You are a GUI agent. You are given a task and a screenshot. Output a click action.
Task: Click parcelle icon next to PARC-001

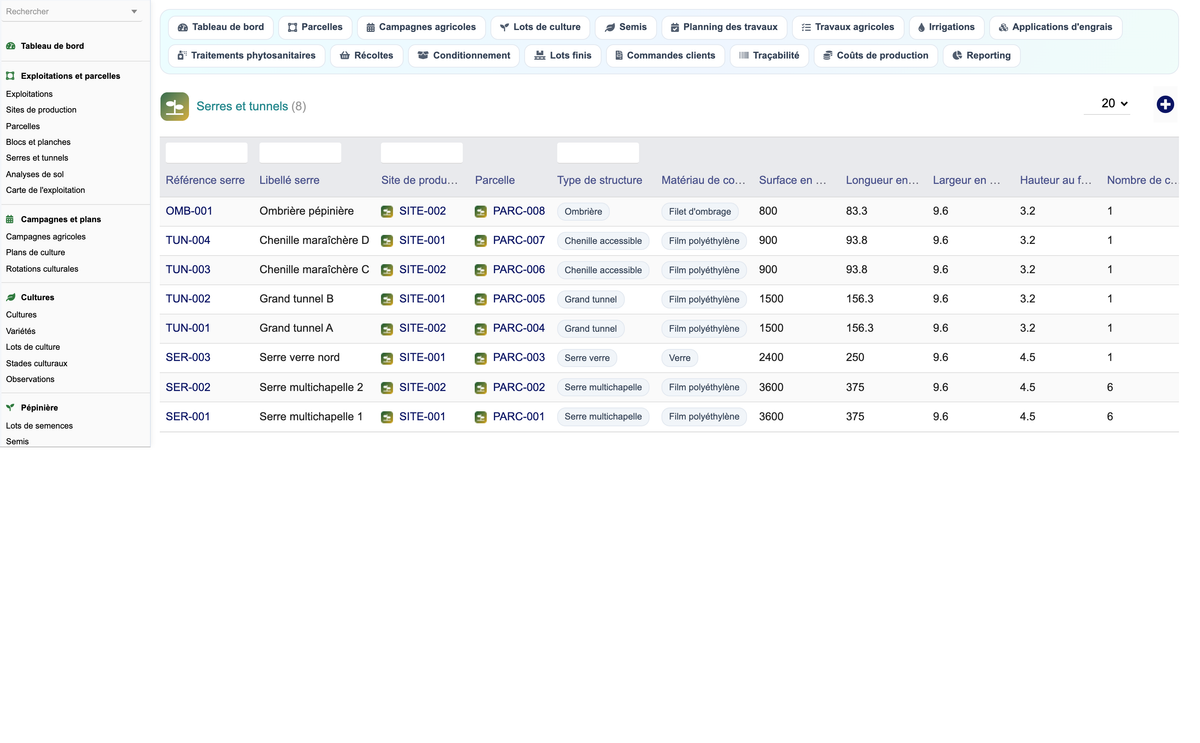[481, 417]
